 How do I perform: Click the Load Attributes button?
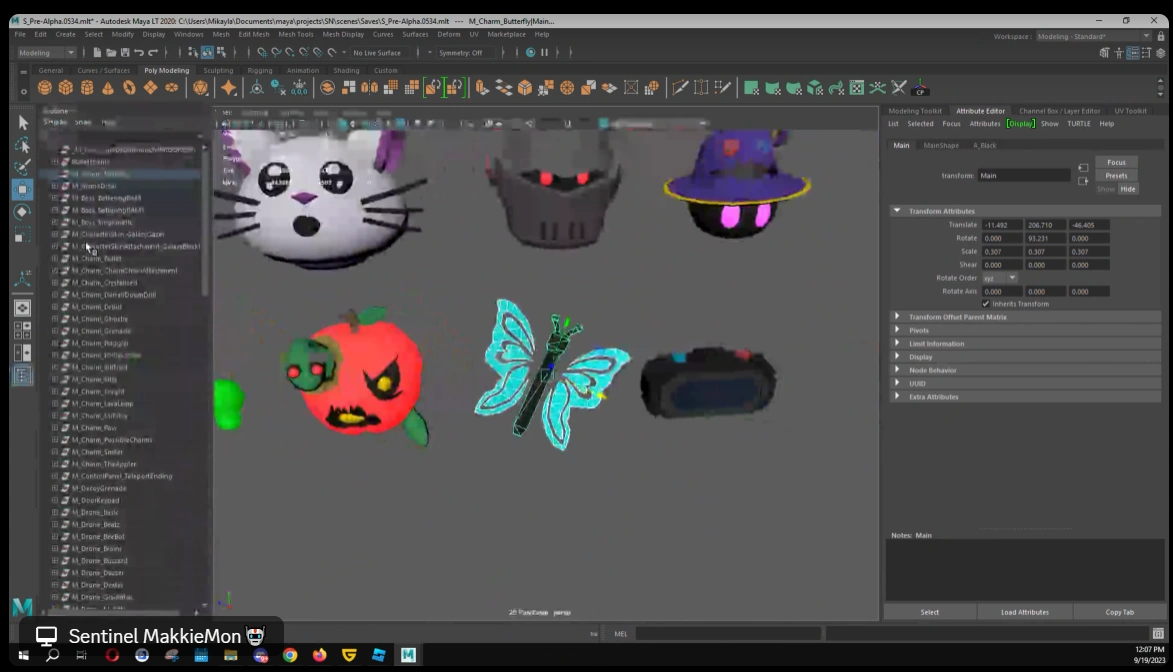(x=1025, y=612)
